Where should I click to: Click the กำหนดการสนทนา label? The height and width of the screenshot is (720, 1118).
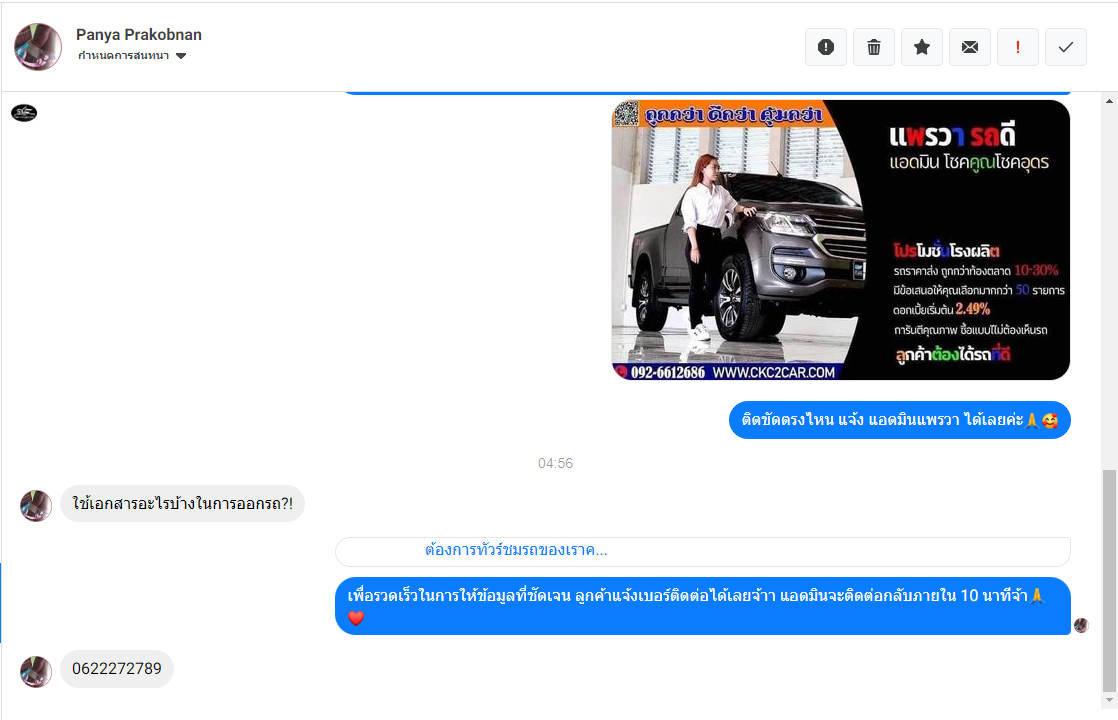[123, 56]
